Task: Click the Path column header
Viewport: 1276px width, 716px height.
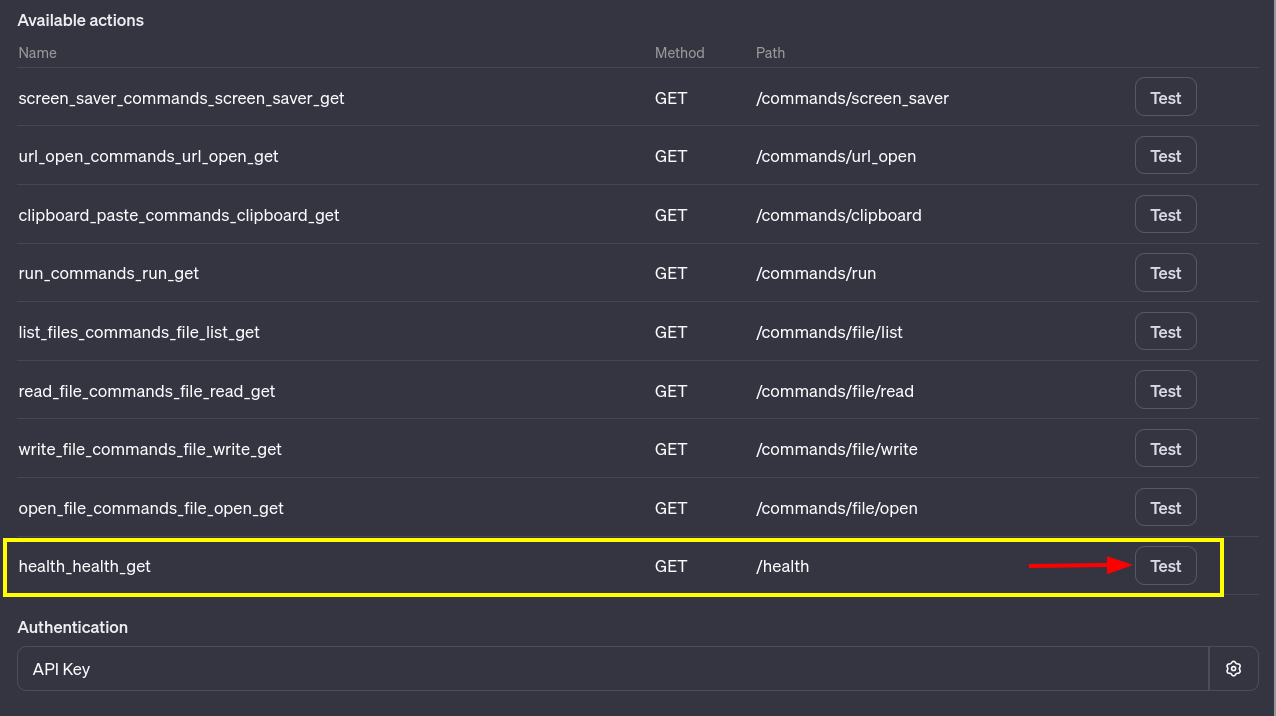Action: point(770,52)
